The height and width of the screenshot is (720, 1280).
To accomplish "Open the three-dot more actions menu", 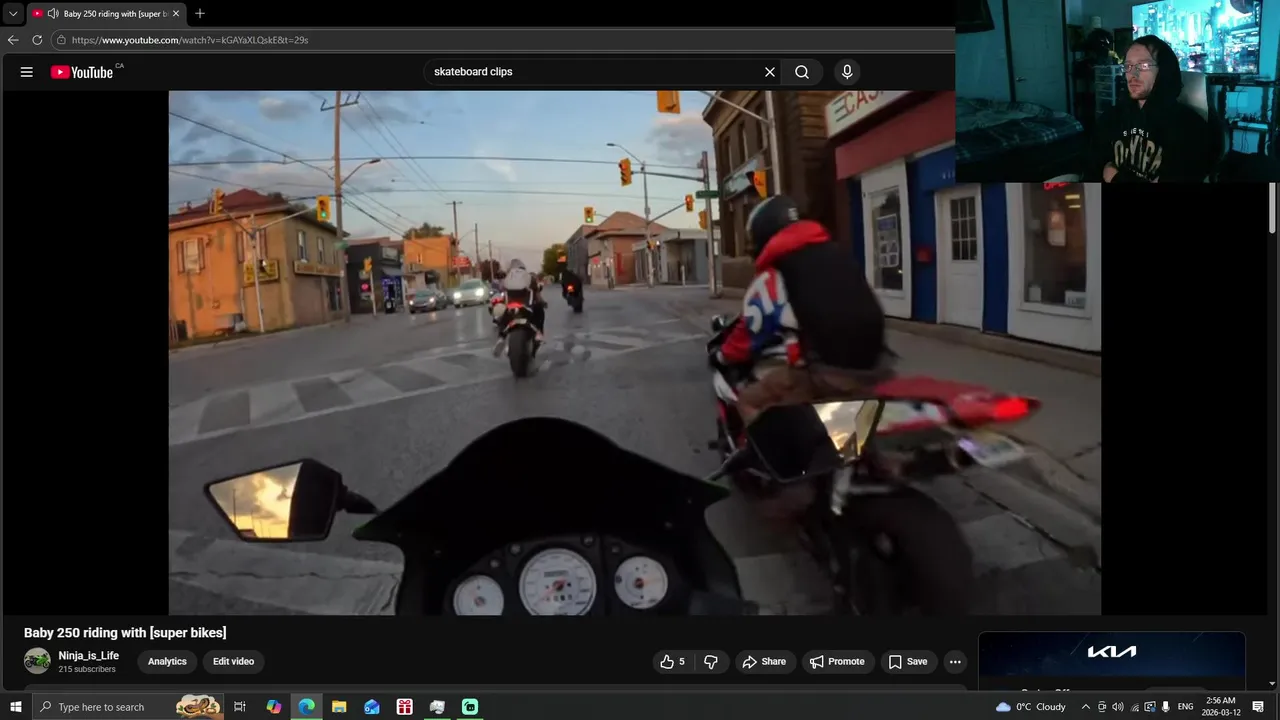I will pyautogui.click(x=955, y=662).
